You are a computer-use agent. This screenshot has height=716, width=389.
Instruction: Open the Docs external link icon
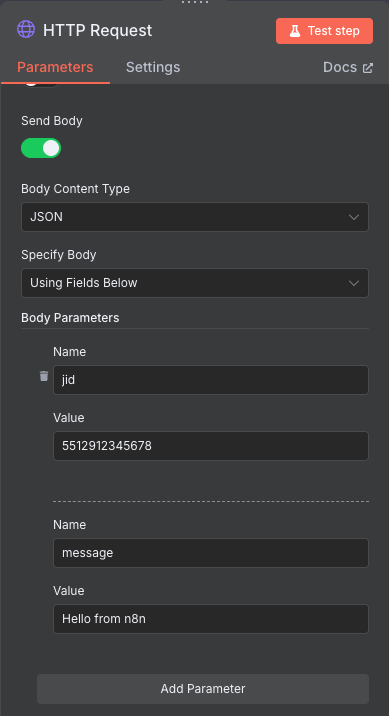[x=368, y=68]
